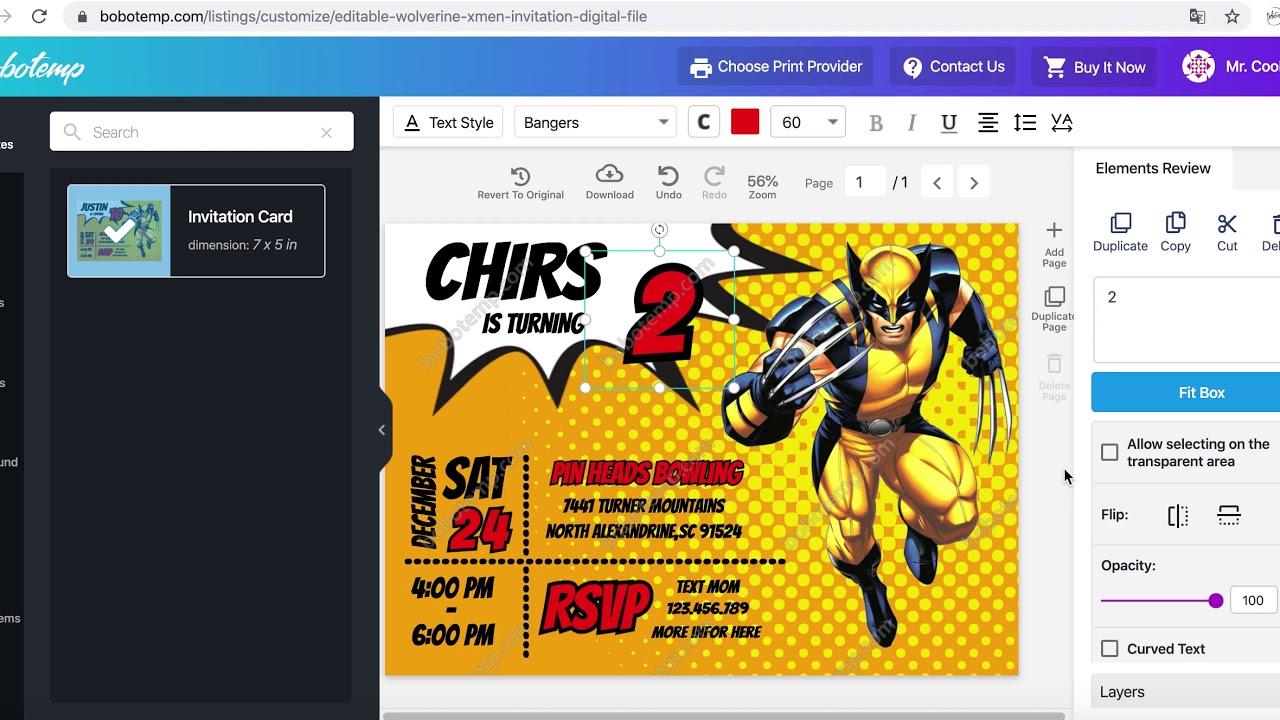Duplicate the current page
Screen dimensions: 1280x720
click(1054, 310)
